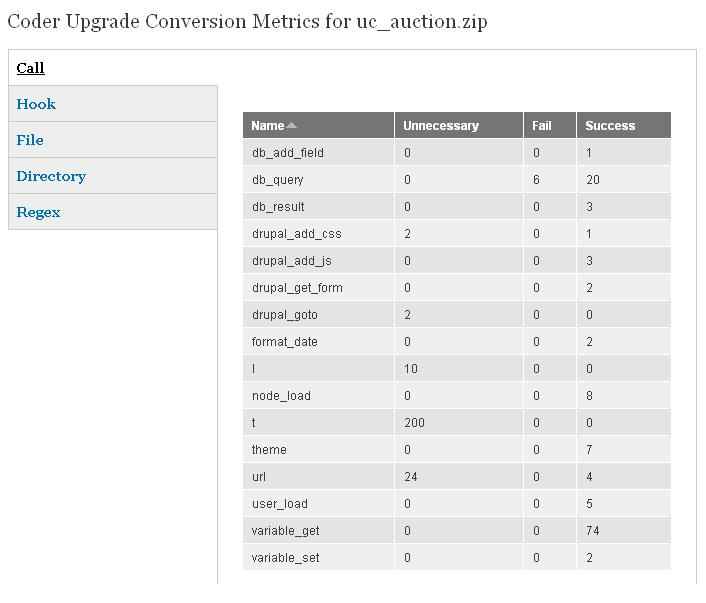The image size is (706, 603).
Task: Select the Regex tab
Action: (38, 212)
